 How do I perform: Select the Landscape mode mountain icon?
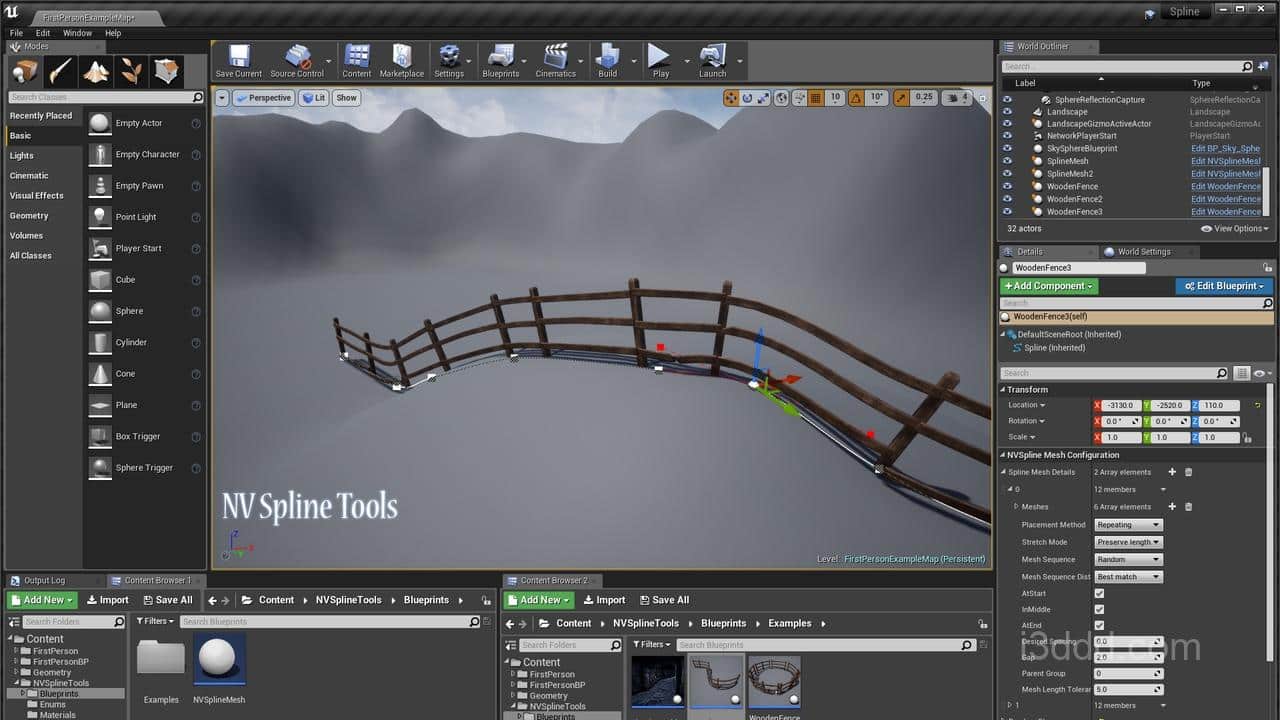click(x=96, y=71)
